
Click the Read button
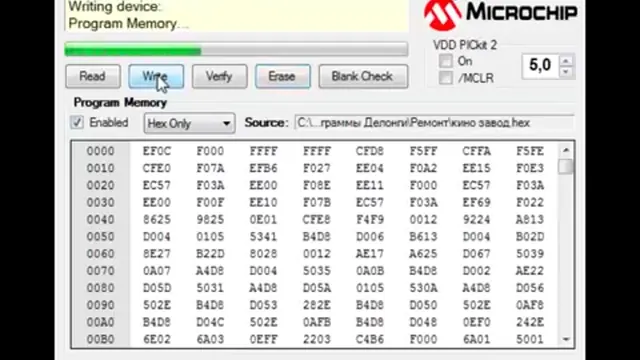tap(93, 76)
